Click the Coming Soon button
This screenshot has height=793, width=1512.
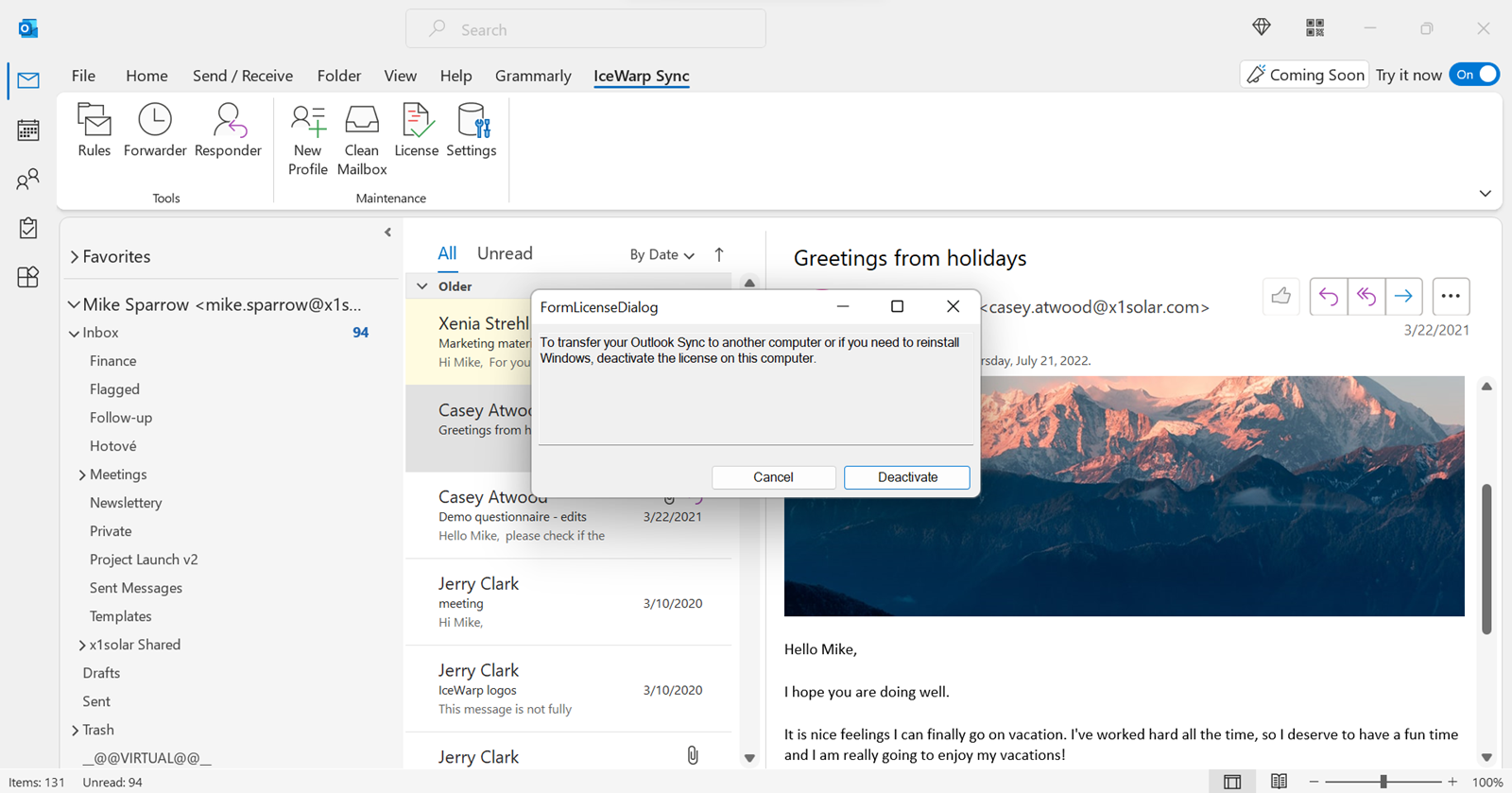1305,75
